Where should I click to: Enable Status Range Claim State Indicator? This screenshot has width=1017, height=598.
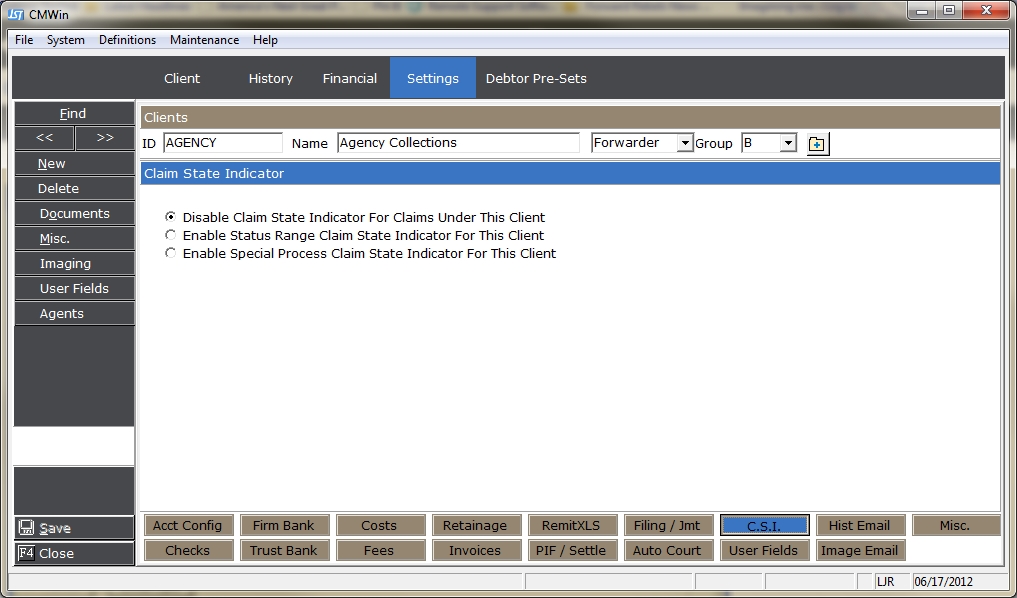point(171,235)
